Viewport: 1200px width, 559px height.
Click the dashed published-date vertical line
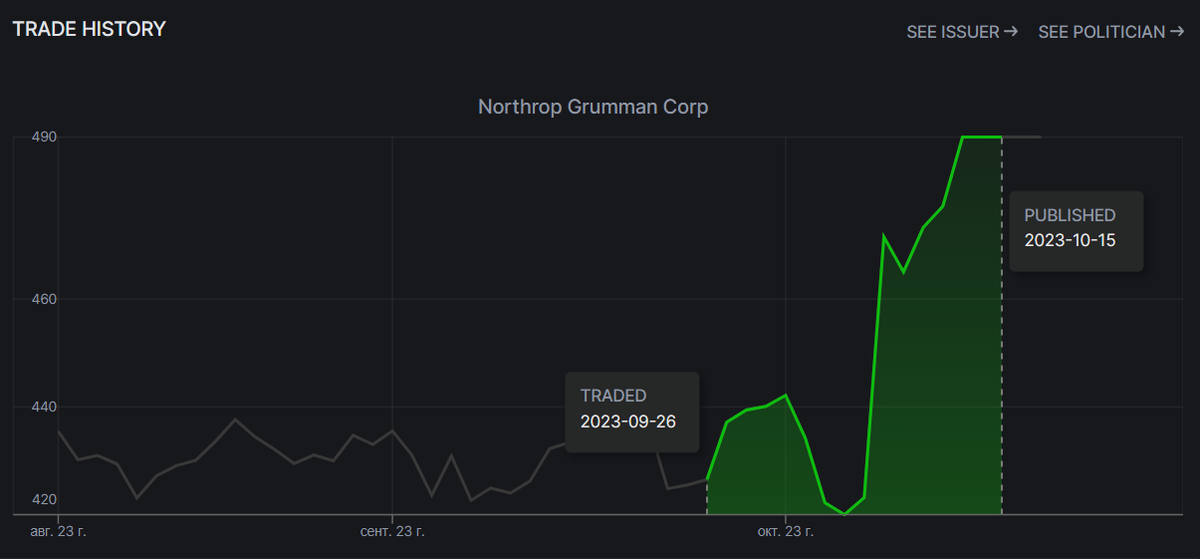coord(1002,325)
